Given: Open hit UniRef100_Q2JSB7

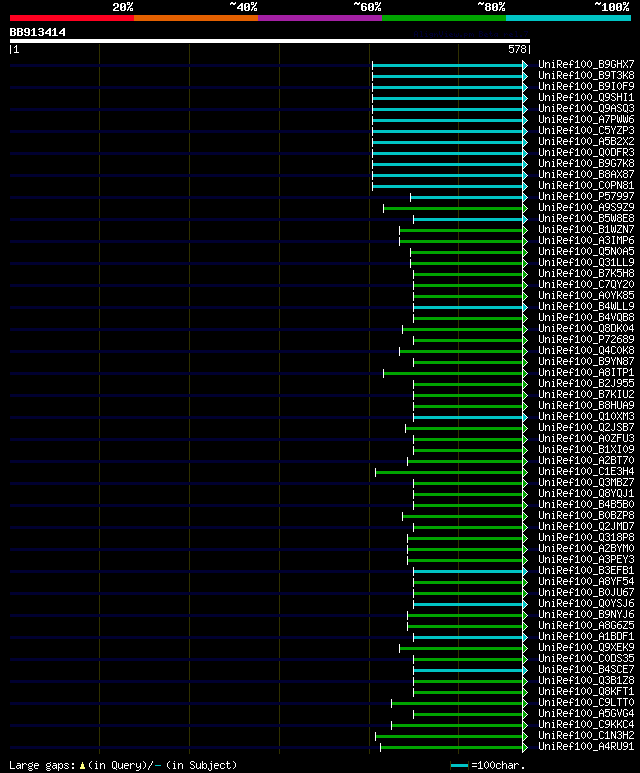Looking at the screenshot, I should (586, 428).
